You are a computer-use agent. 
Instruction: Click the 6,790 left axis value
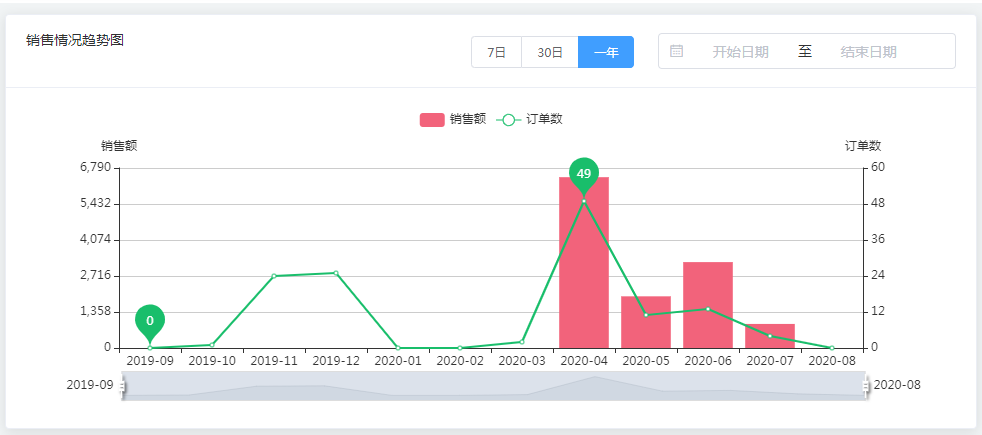click(x=96, y=167)
